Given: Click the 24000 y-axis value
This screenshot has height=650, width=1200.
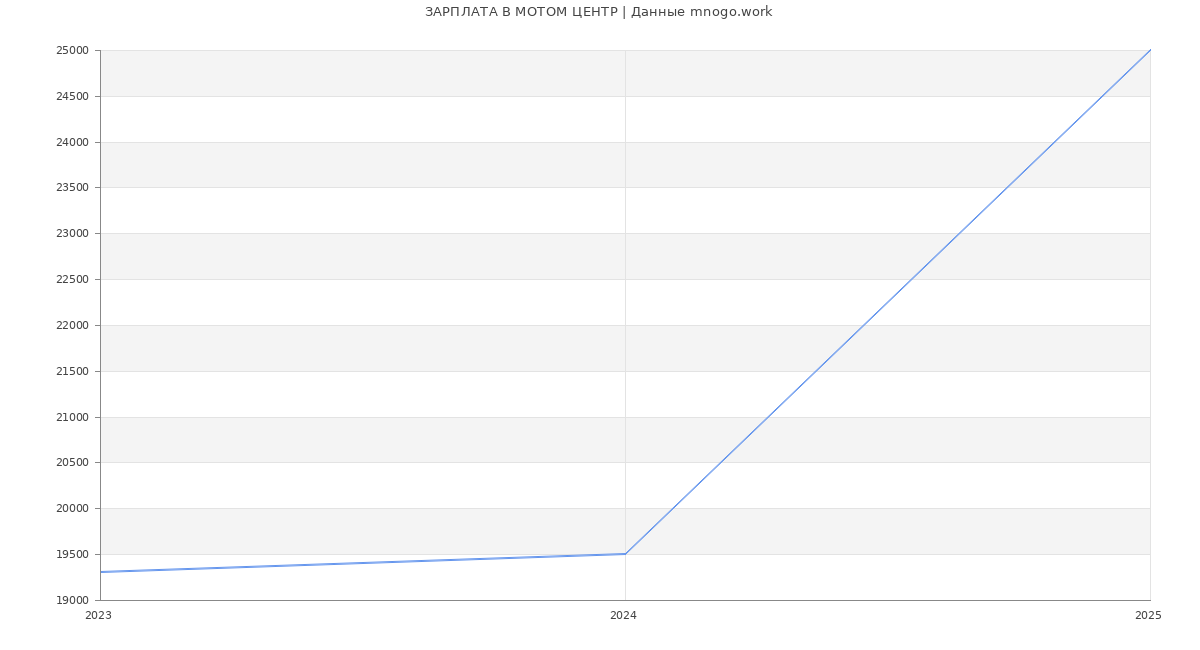Looking at the screenshot, I should [x=73, y=143].
